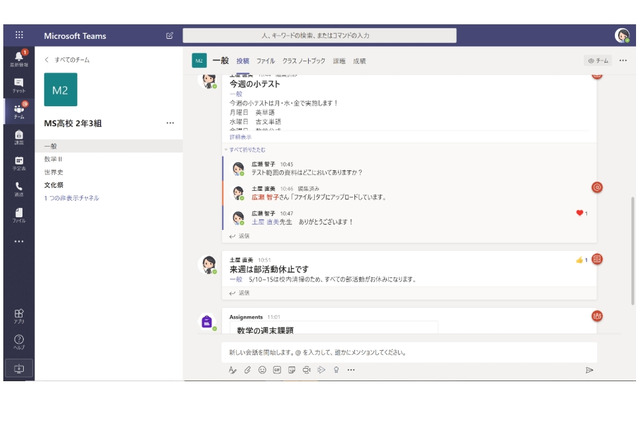Click the Assignments bot avatar
This screenshot has width=640, height=426.
click(207, 322)
